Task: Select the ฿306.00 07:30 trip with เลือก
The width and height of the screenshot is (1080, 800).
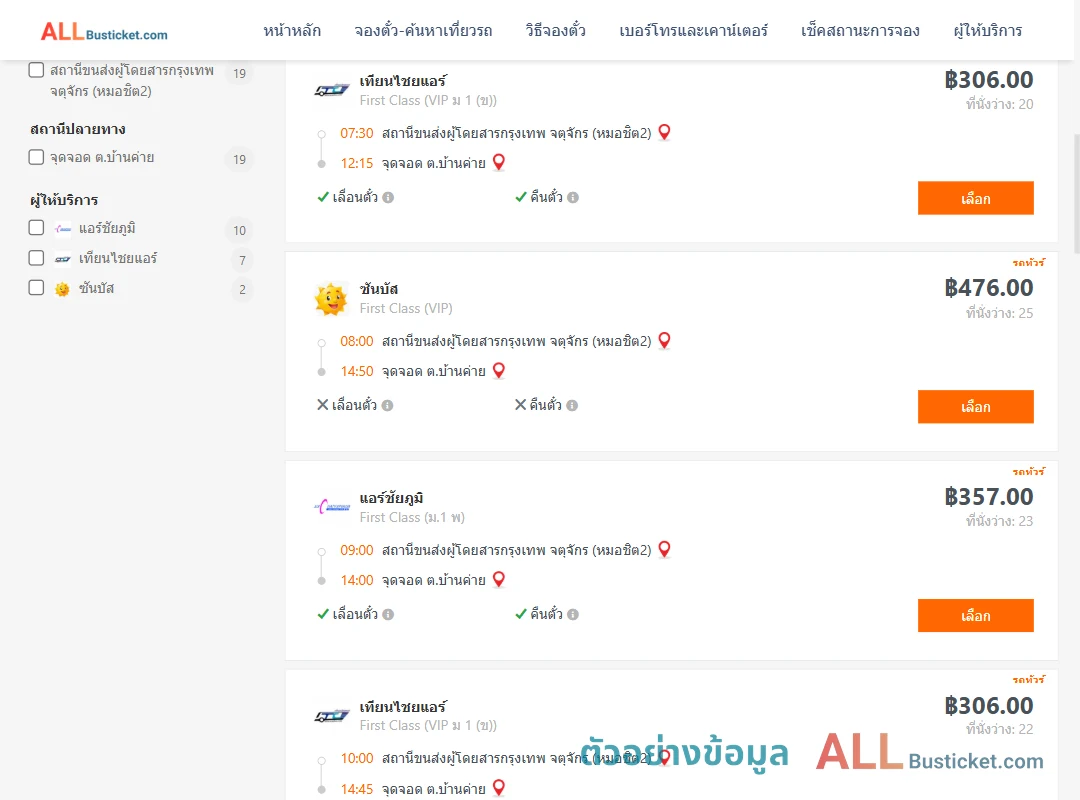Action: [x=975, y=198]
